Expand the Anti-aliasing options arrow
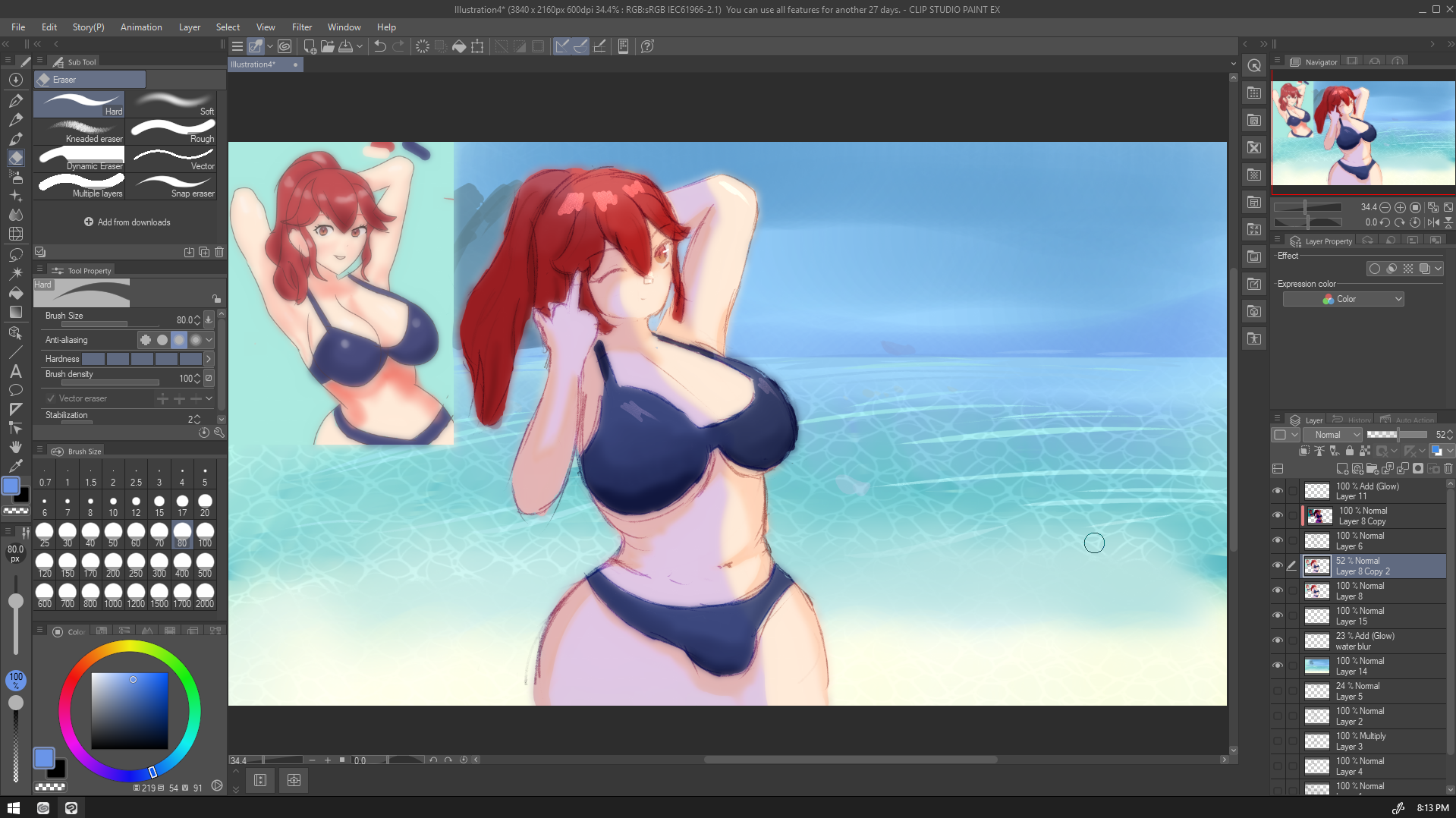The width and height of the screenshot is (1456, 818). pyautogui.click(x=209, y=340)
